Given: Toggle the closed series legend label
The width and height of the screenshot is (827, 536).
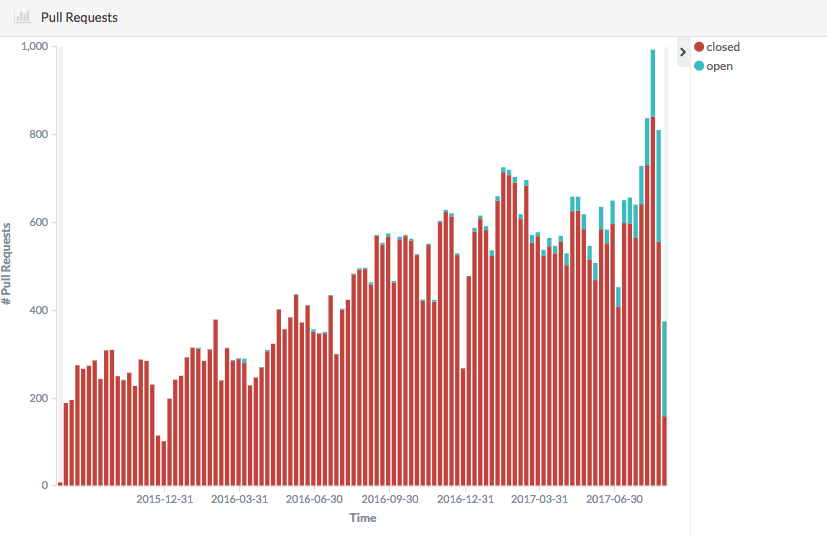Looking at the screenshot, I should (723, 47).
